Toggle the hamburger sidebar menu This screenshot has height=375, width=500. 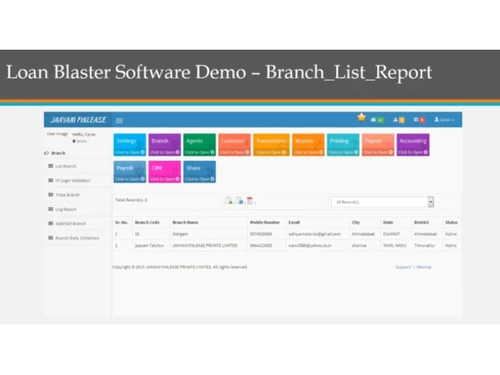[x=119, y=120]
